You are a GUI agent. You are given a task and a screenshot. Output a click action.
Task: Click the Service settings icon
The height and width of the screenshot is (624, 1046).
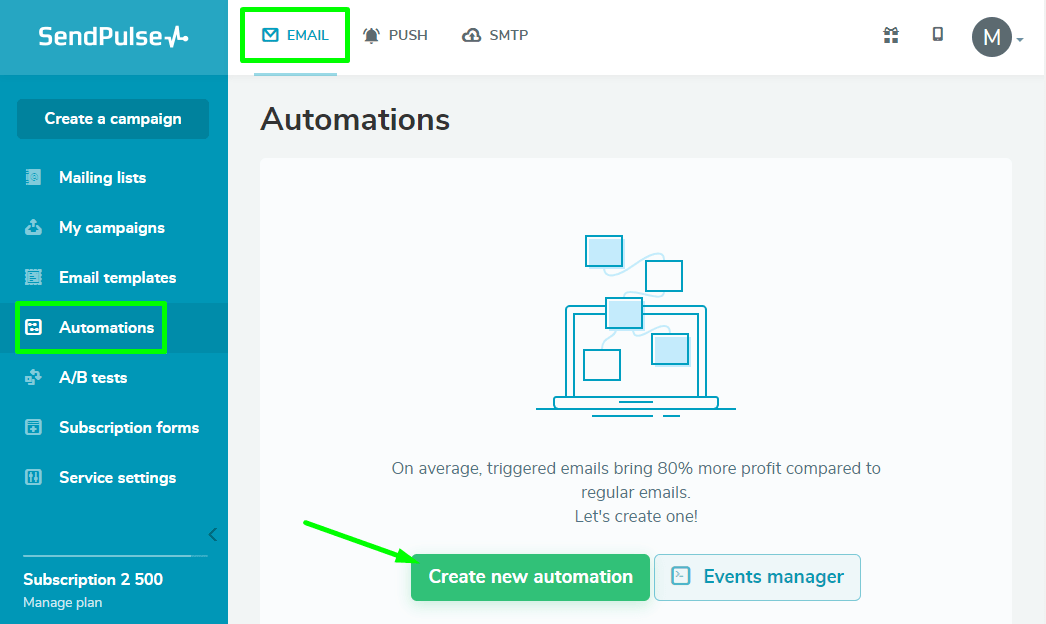(33, 477)
